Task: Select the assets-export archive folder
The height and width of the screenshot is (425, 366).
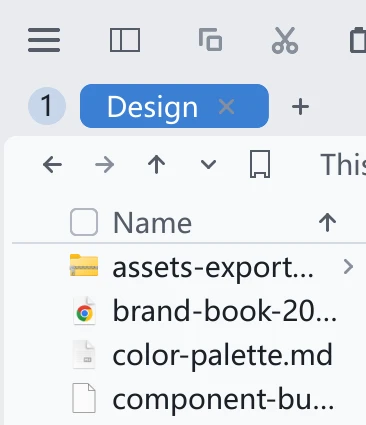Action: coord(213,268)
